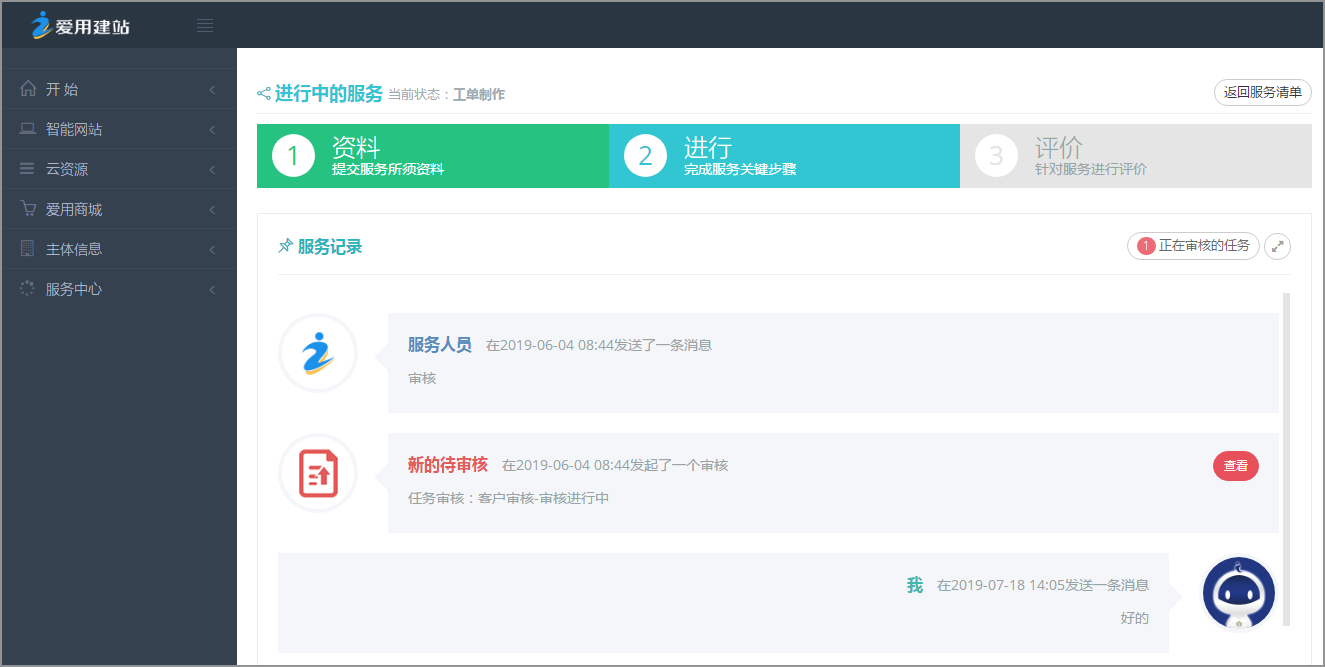Click the 提交服务所须资料 subtitle

tap(388, 170)
